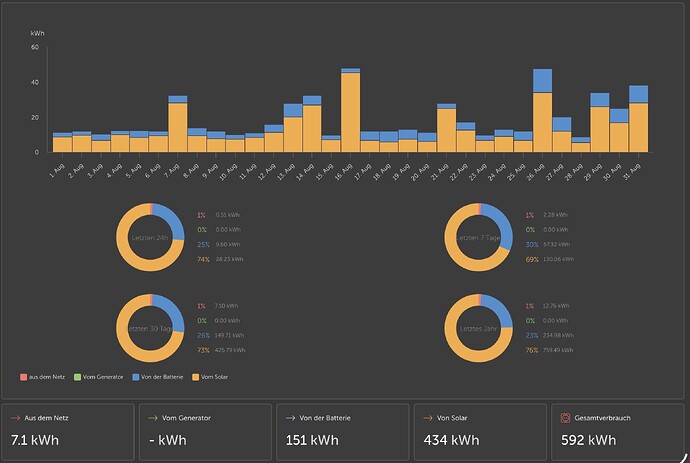Click the '23%' yearly battery percentage
Screen dimensions: 690x463
pyautogui.click(x=532, y=336)
